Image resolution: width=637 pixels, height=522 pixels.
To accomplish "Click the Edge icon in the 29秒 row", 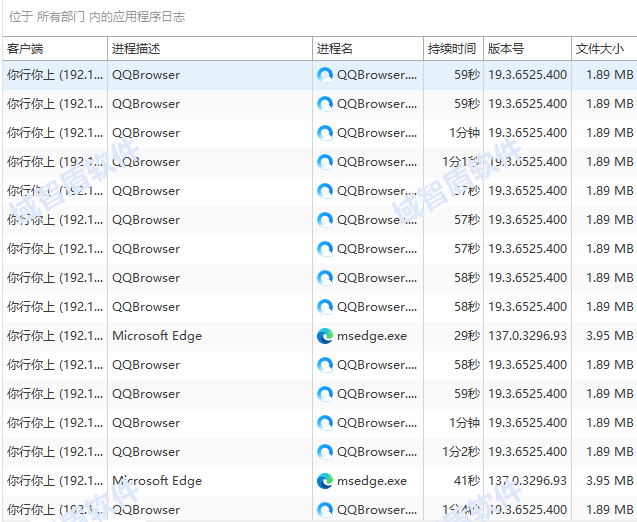I will point(325,336).
